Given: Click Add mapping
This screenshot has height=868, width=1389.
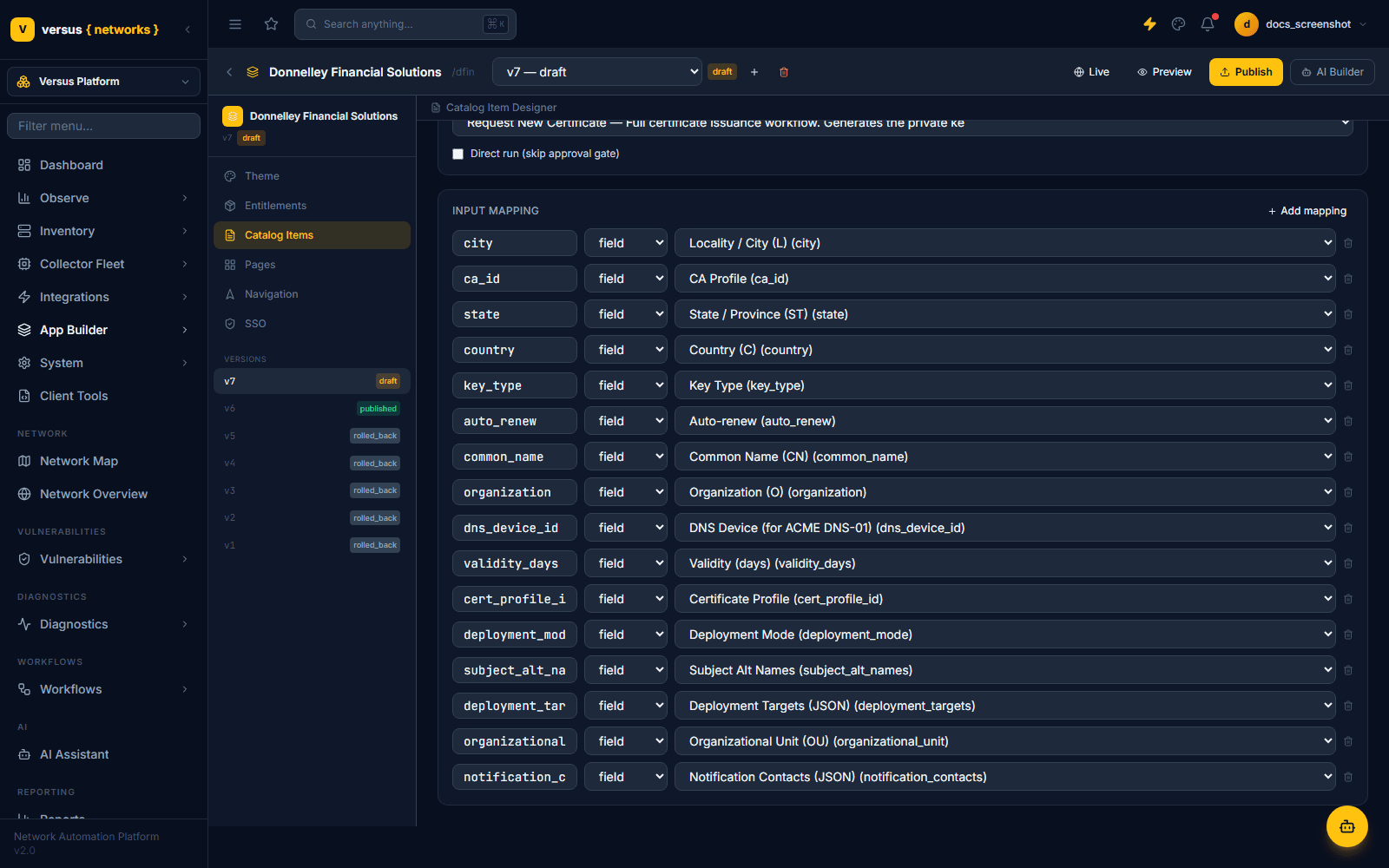Looking at the screenshot, I should point(1307,211).
